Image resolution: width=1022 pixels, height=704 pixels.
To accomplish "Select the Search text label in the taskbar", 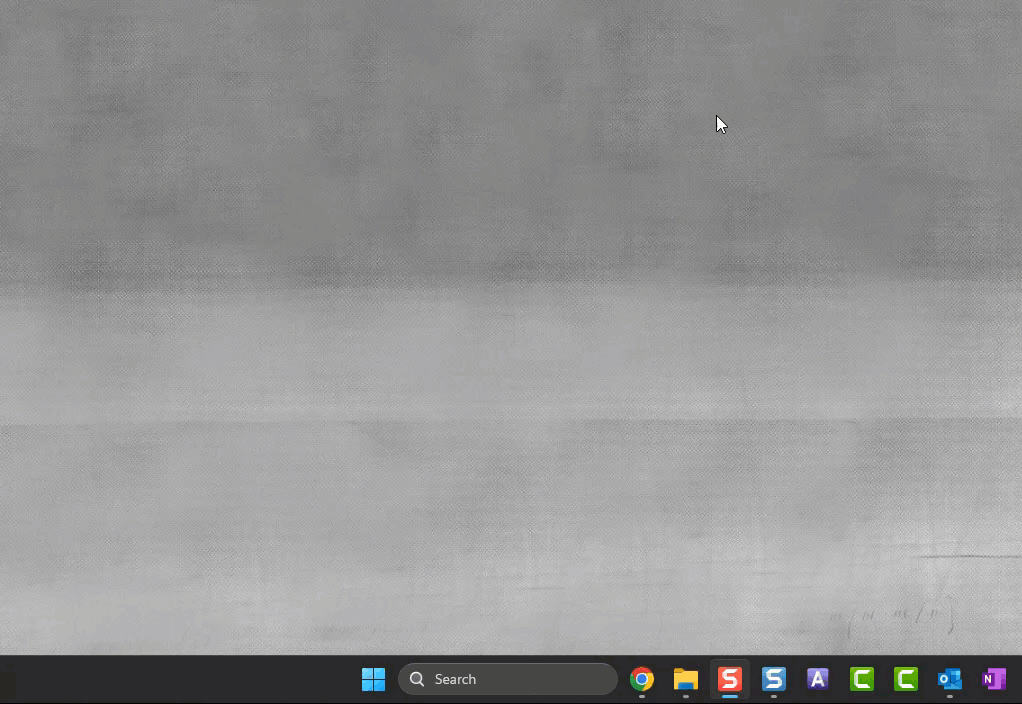I will tap(455, 679).
